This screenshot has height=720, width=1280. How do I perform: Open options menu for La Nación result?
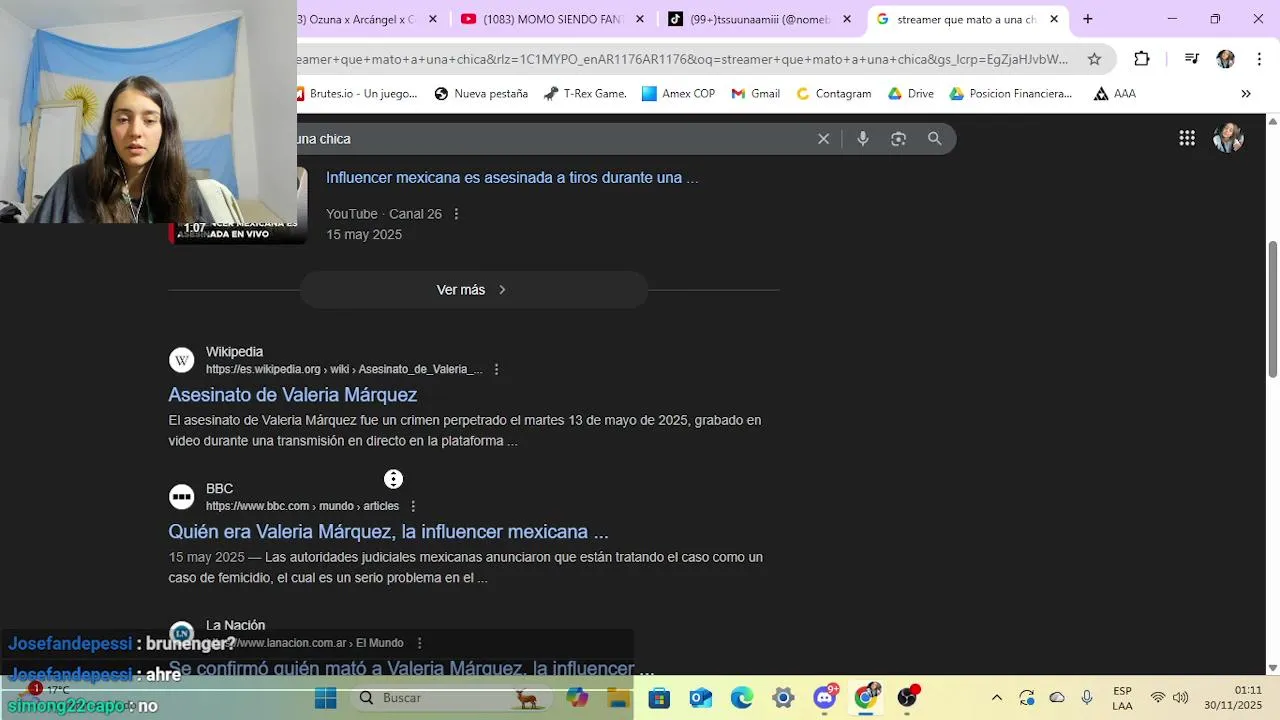click(x=419, y=643)
